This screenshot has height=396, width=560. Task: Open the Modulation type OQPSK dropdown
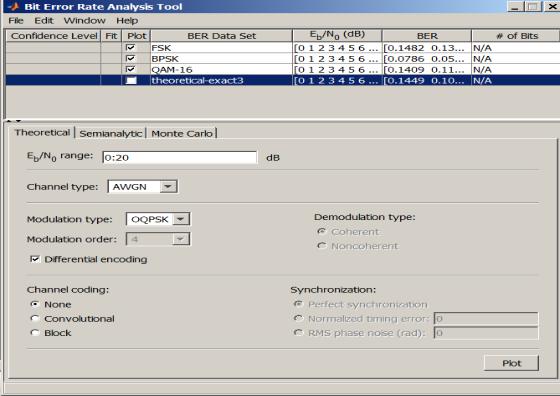(158, 219)
